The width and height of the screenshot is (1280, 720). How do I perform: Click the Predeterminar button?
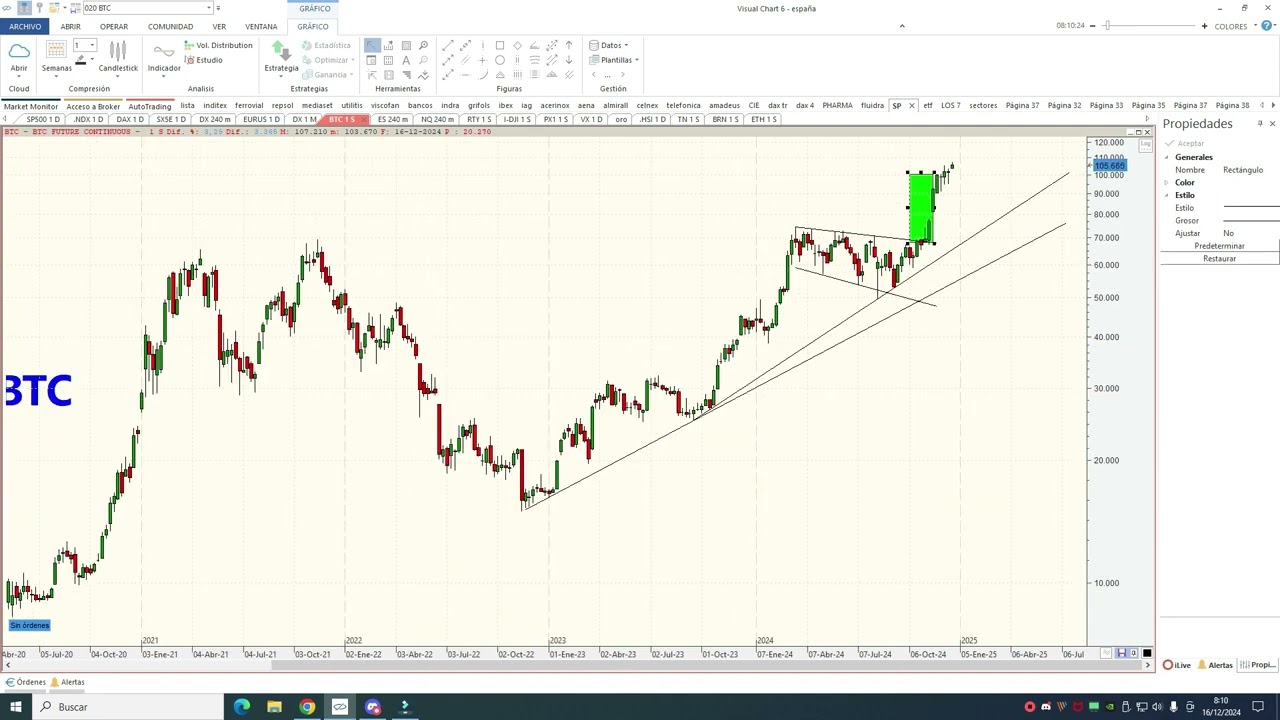pyautogui.click(x=1219, y=246)
